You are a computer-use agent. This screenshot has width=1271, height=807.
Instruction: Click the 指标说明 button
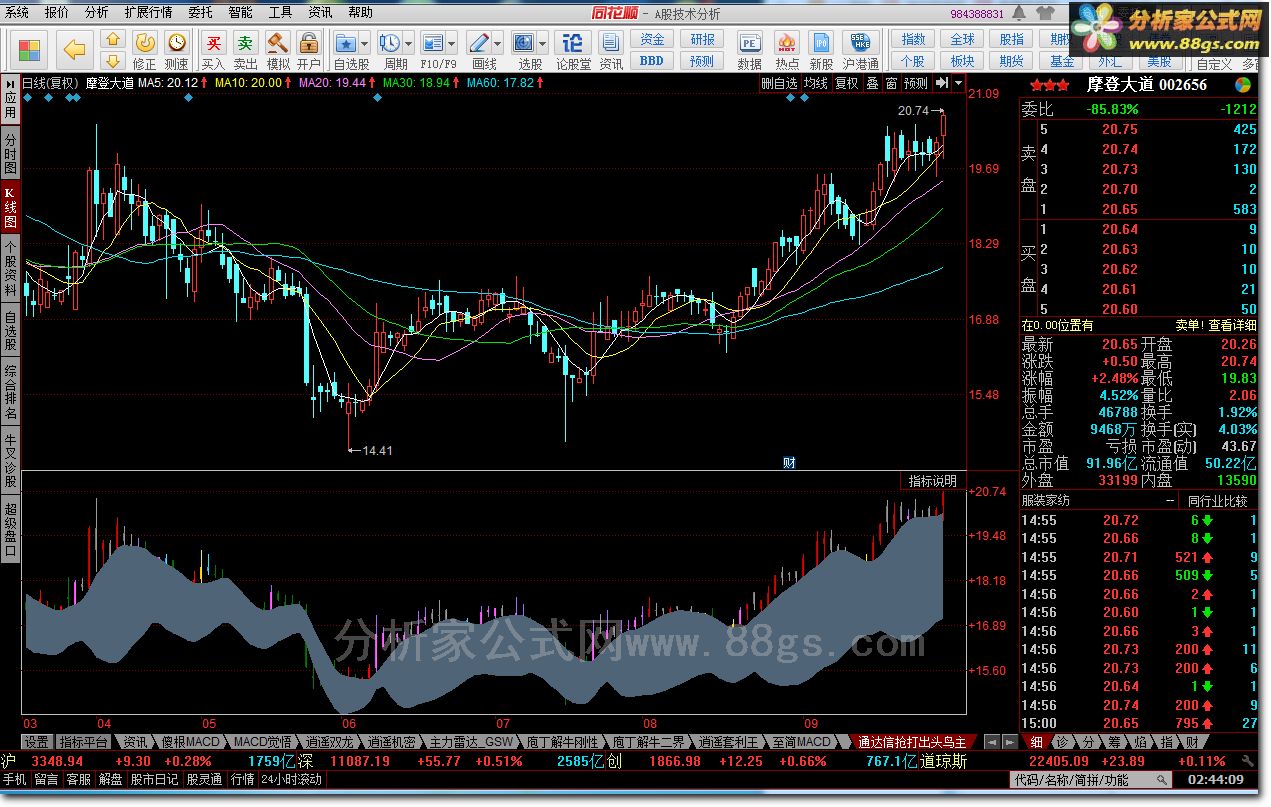(933, 481)
